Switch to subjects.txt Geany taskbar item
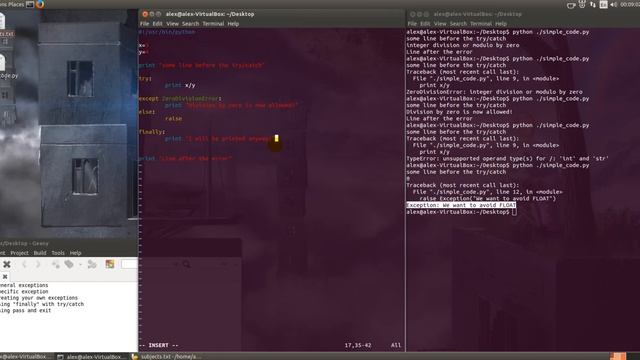 coord(167,356)
